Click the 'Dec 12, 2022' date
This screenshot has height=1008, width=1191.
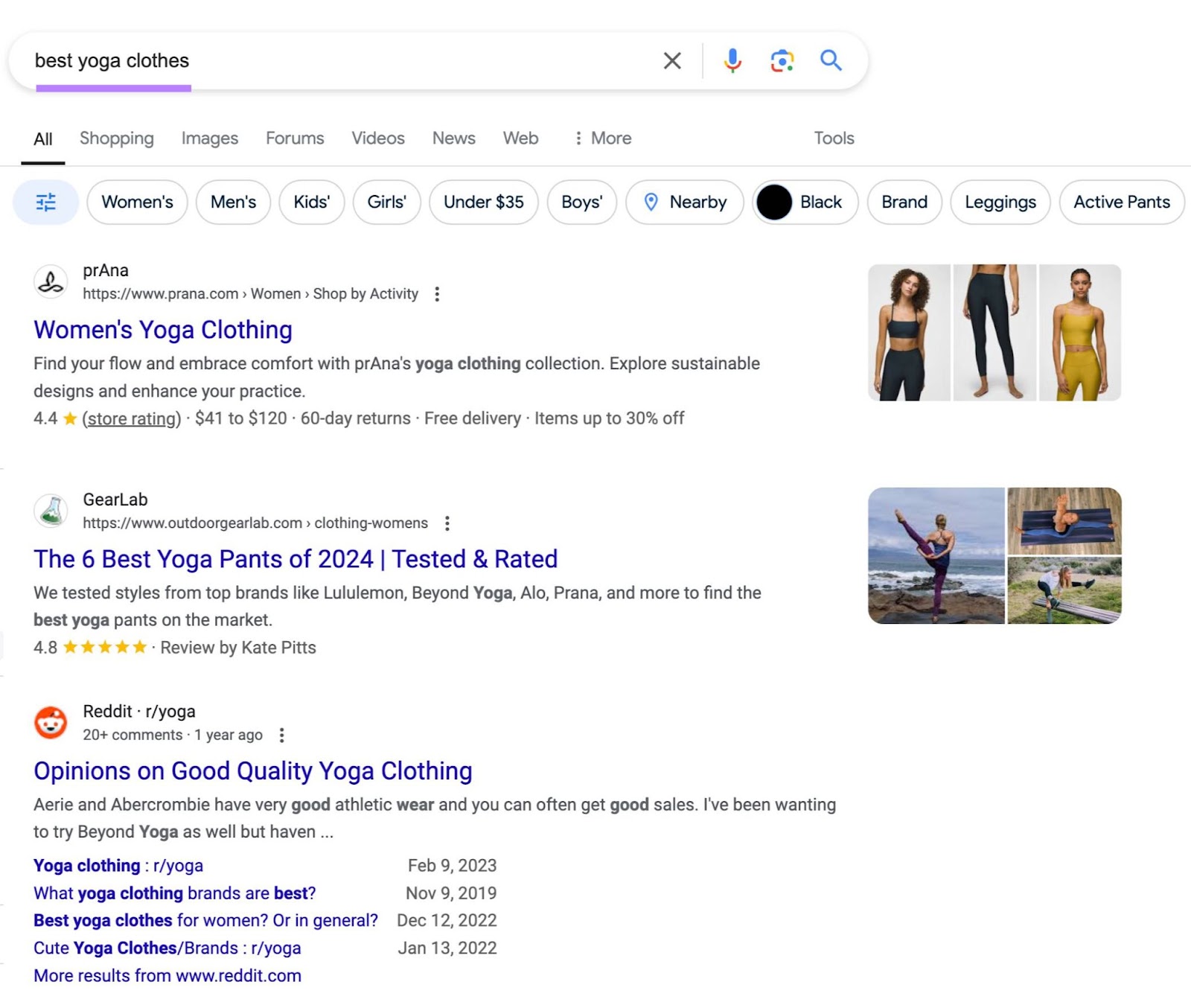pyautogui.click(x=447, y=921)
